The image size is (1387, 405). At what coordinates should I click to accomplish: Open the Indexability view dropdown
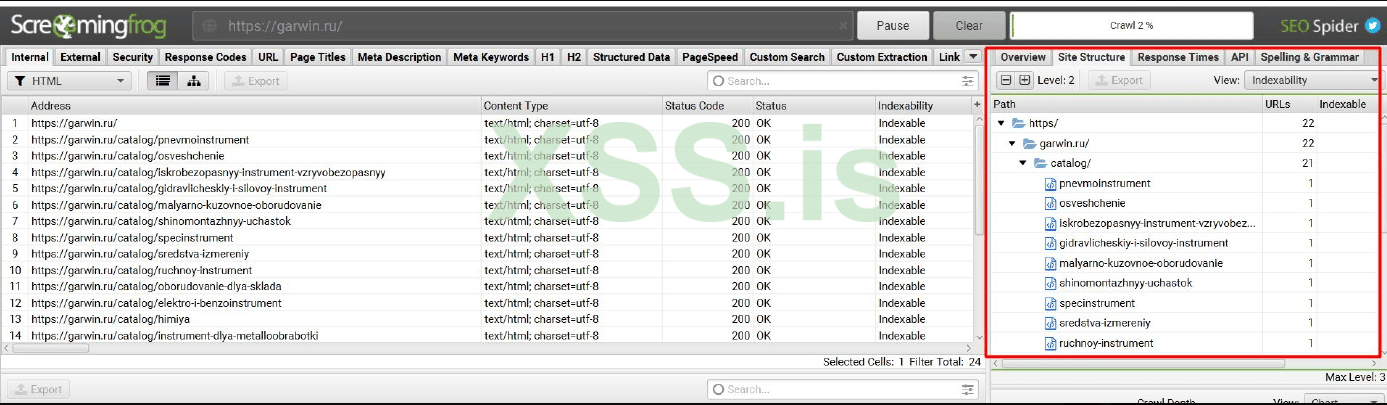click(x=1314, y=80)
